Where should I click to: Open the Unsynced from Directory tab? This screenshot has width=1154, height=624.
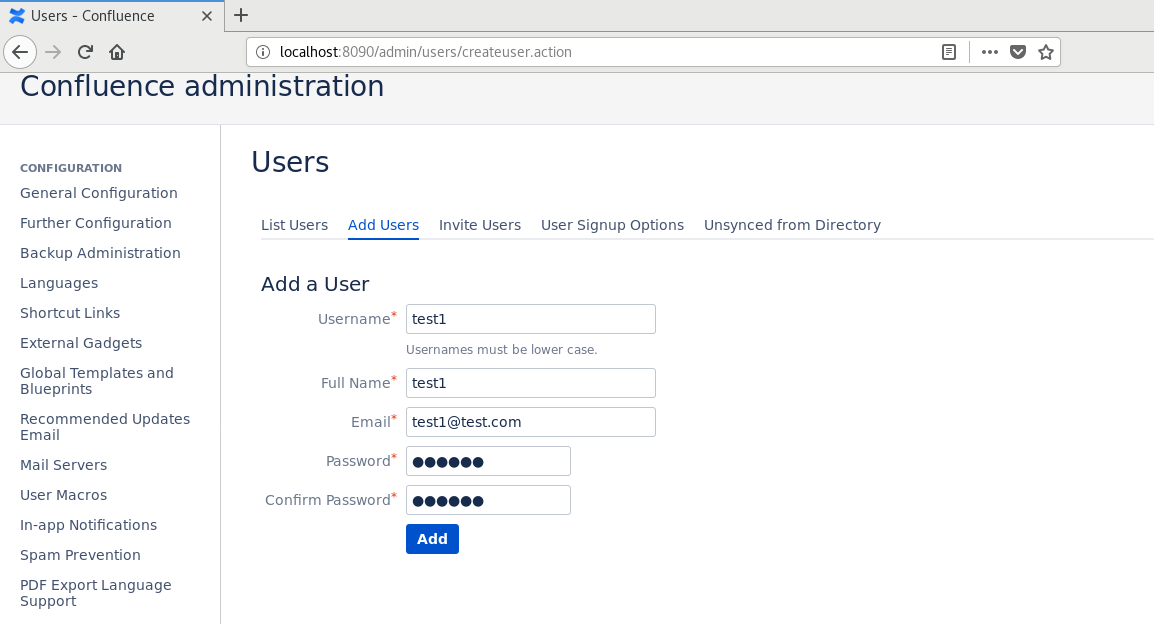coord(792,225)
